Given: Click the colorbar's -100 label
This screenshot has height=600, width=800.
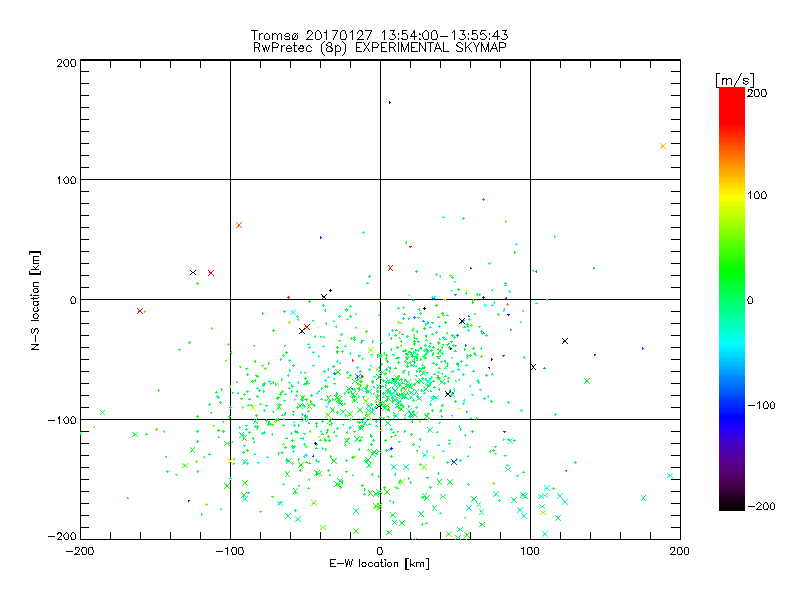Looking at the screenshot, I should [761, 405].
